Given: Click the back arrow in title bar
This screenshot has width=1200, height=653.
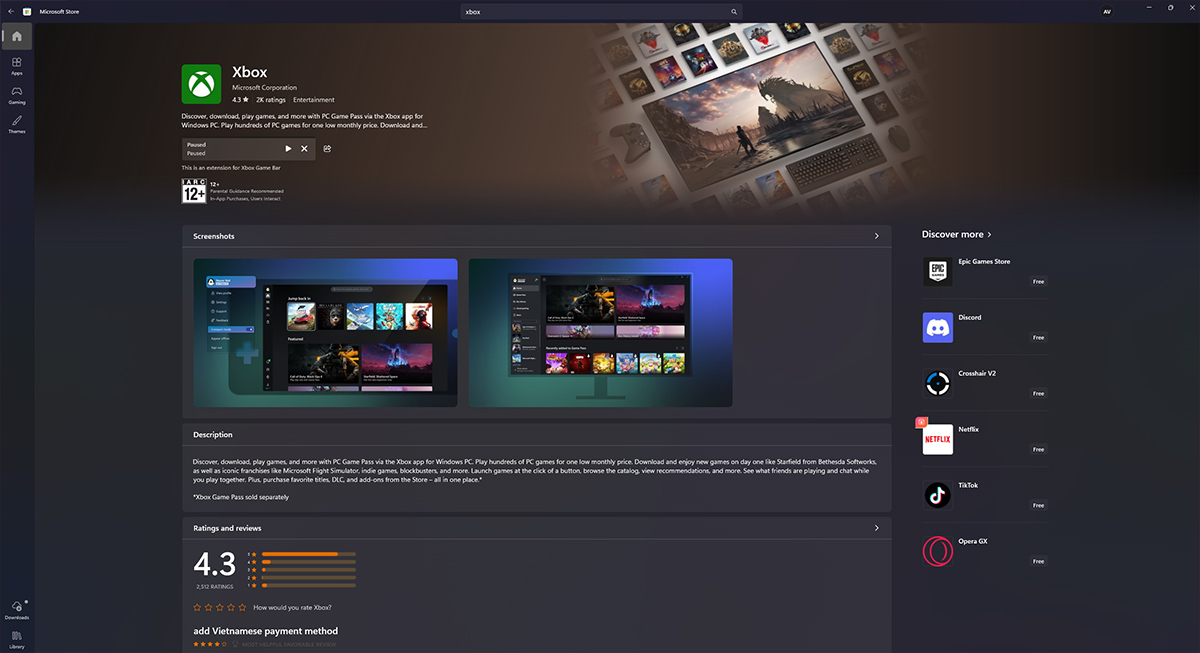Looking at the screenshot, I should coord(10,11).
